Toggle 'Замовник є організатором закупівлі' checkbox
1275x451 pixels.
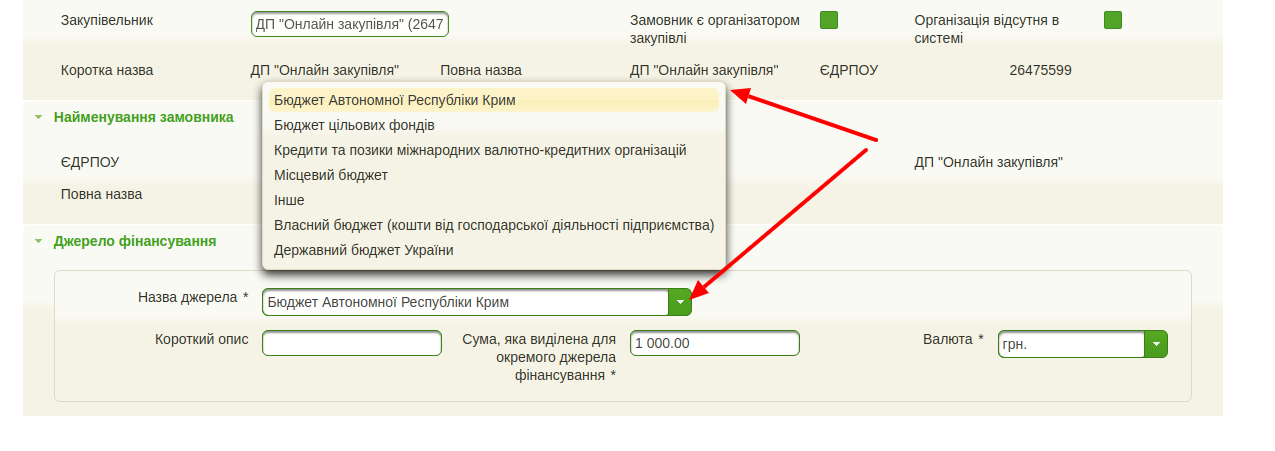[x=829, y=20]
